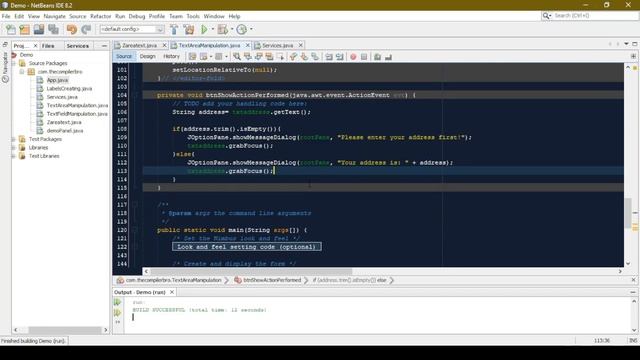The width and height of the screenshot is (640, 360).
Task: Click the editor vertical scrollbar thumb
Action: (x=628, y=213)
